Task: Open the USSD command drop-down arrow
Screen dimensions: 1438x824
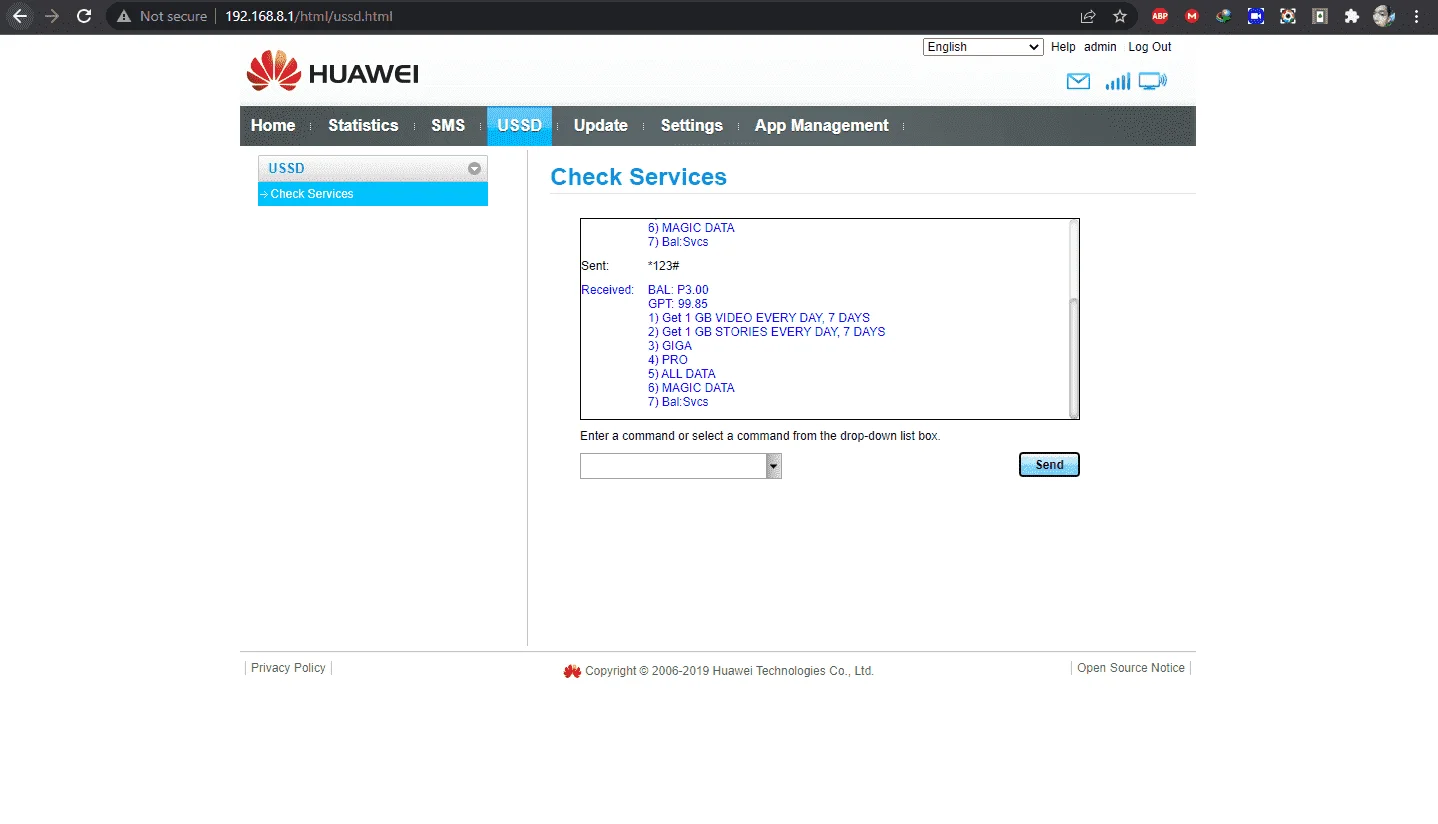Action: pyautogui.click(x=773, y=466)
